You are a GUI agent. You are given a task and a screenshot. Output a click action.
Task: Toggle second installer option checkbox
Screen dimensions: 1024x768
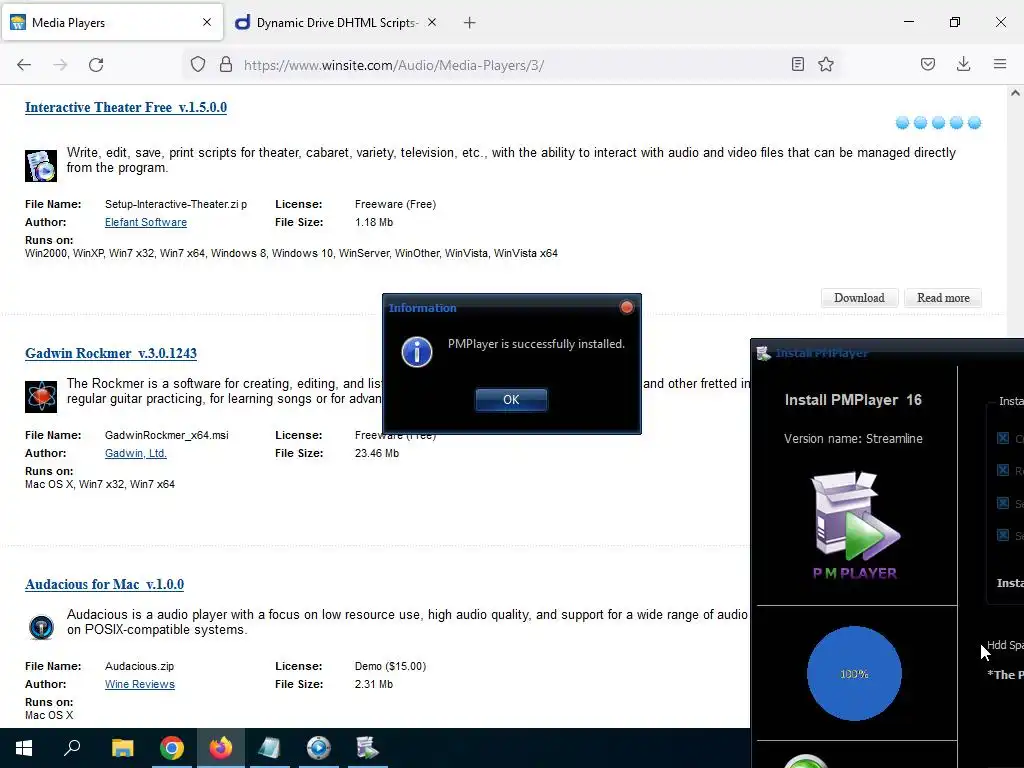(x=1003, y=470)
